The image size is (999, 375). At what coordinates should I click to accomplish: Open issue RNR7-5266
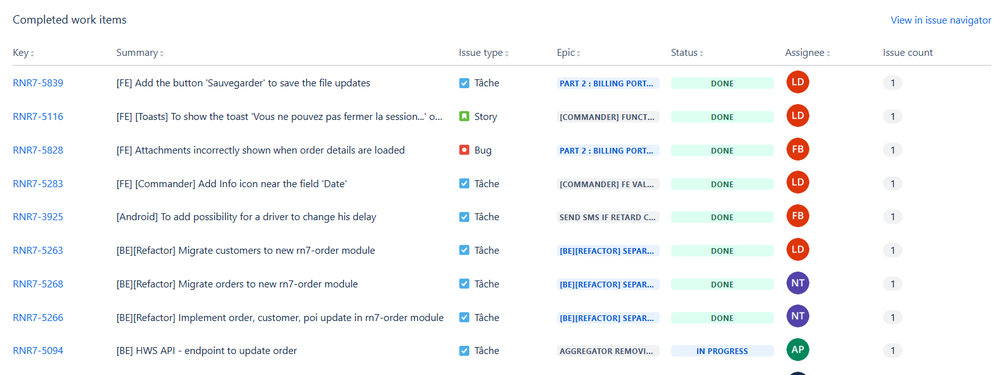pos(38,317)
